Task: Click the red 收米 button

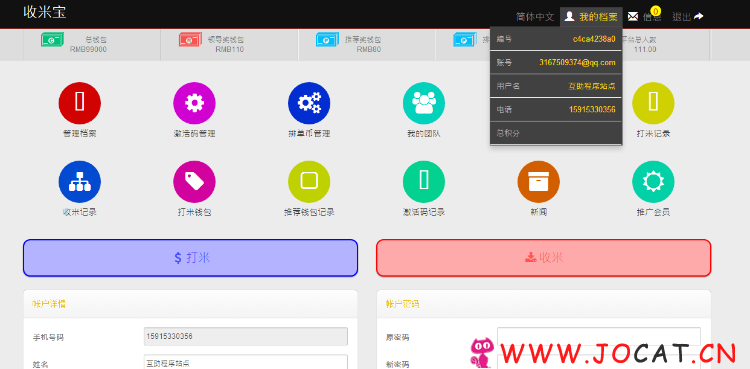Action: [543, 258]
